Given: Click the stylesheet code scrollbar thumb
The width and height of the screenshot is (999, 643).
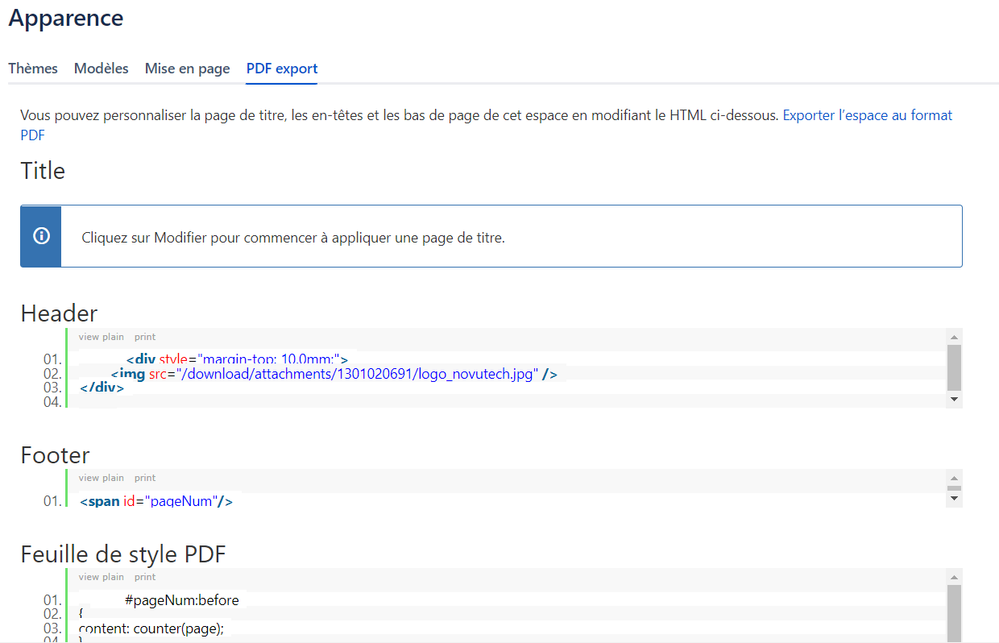Looking at the screenshot, I should [x=954, y=614].
